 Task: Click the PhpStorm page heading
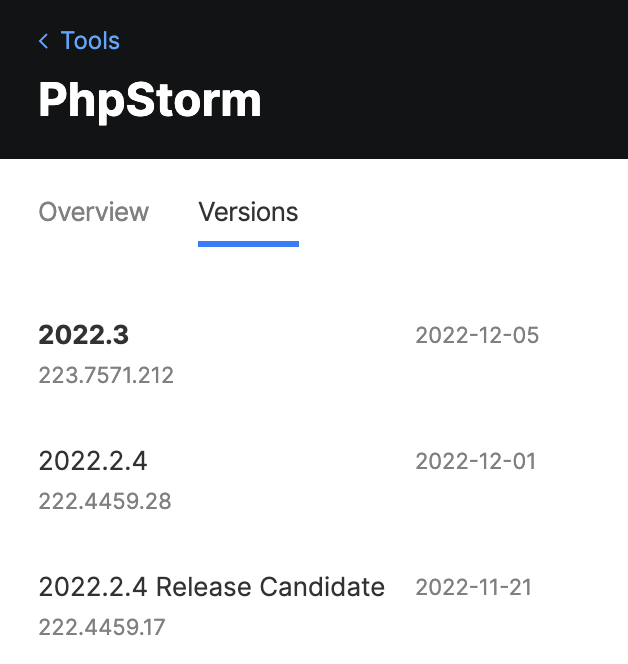click(x=149, y=100)
